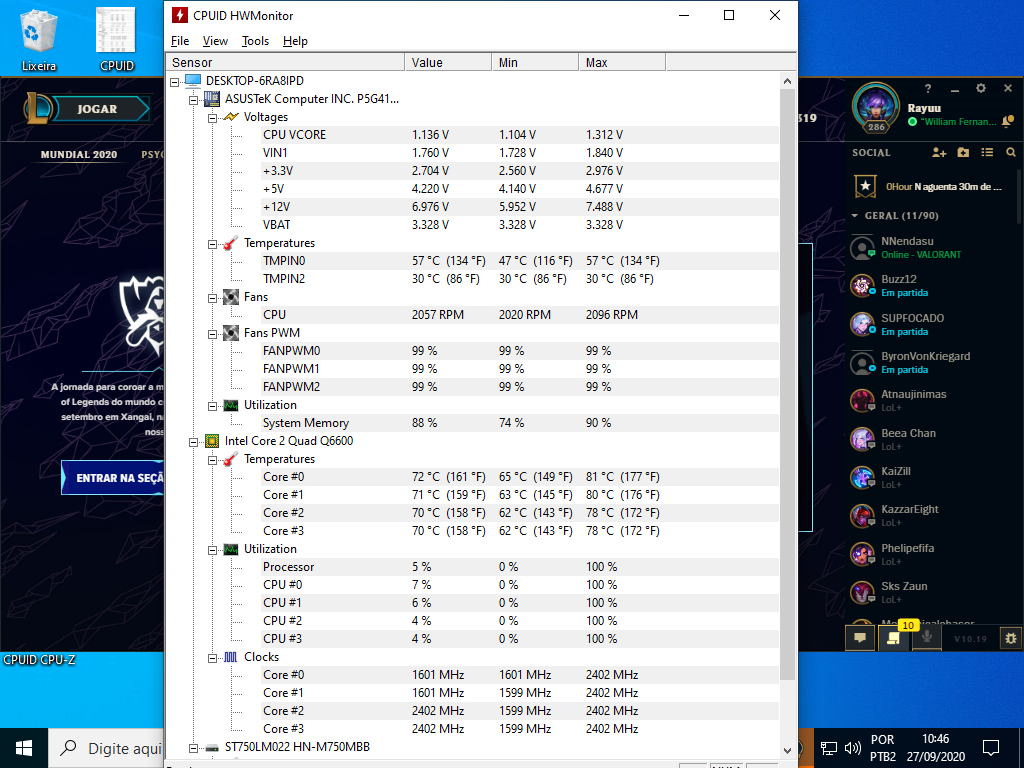Select the TMPIN0 temperature row

(520, 261)
